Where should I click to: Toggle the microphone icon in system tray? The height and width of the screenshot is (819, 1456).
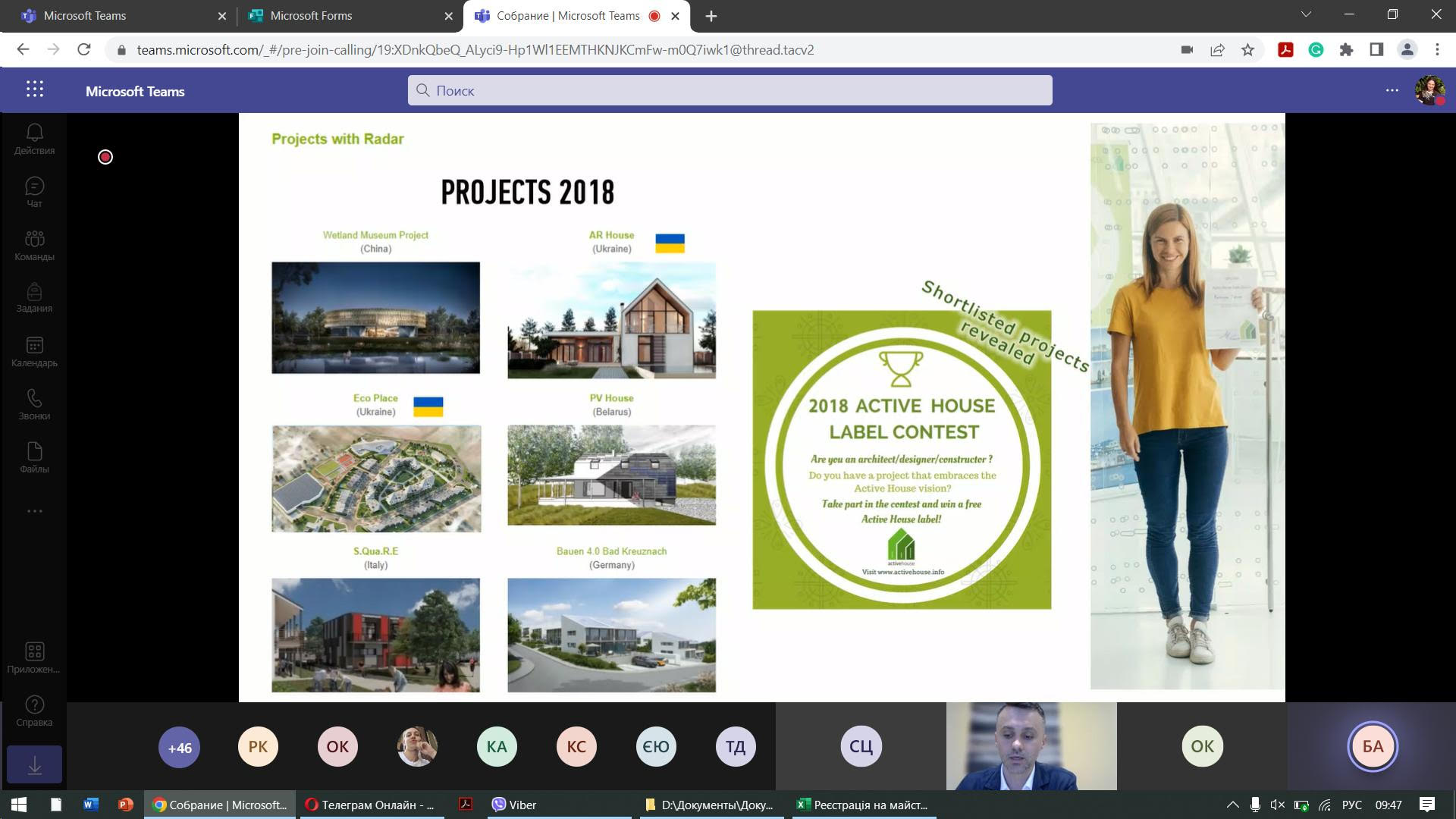point(1255,805)
